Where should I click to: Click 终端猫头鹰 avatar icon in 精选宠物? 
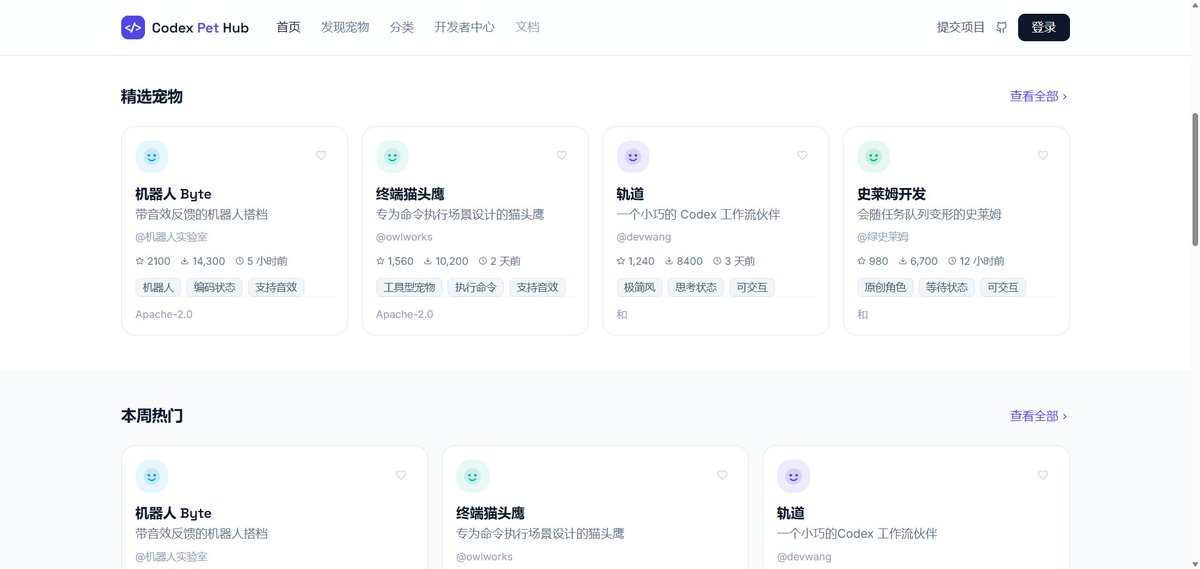pyautogui.click(x=392, y=156)
